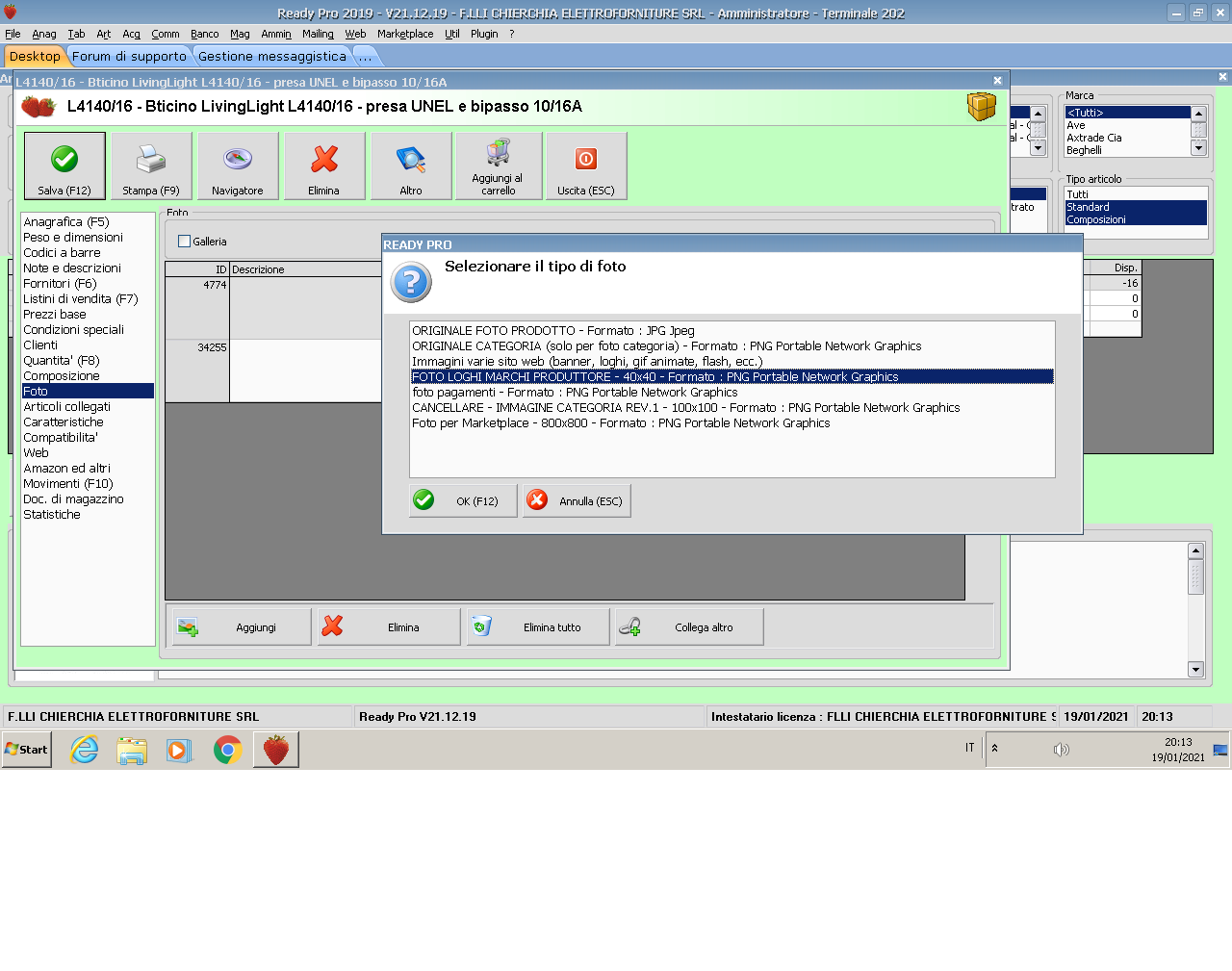Close the article window with its X
1232x971 pixels.
(x=997, y=81)
